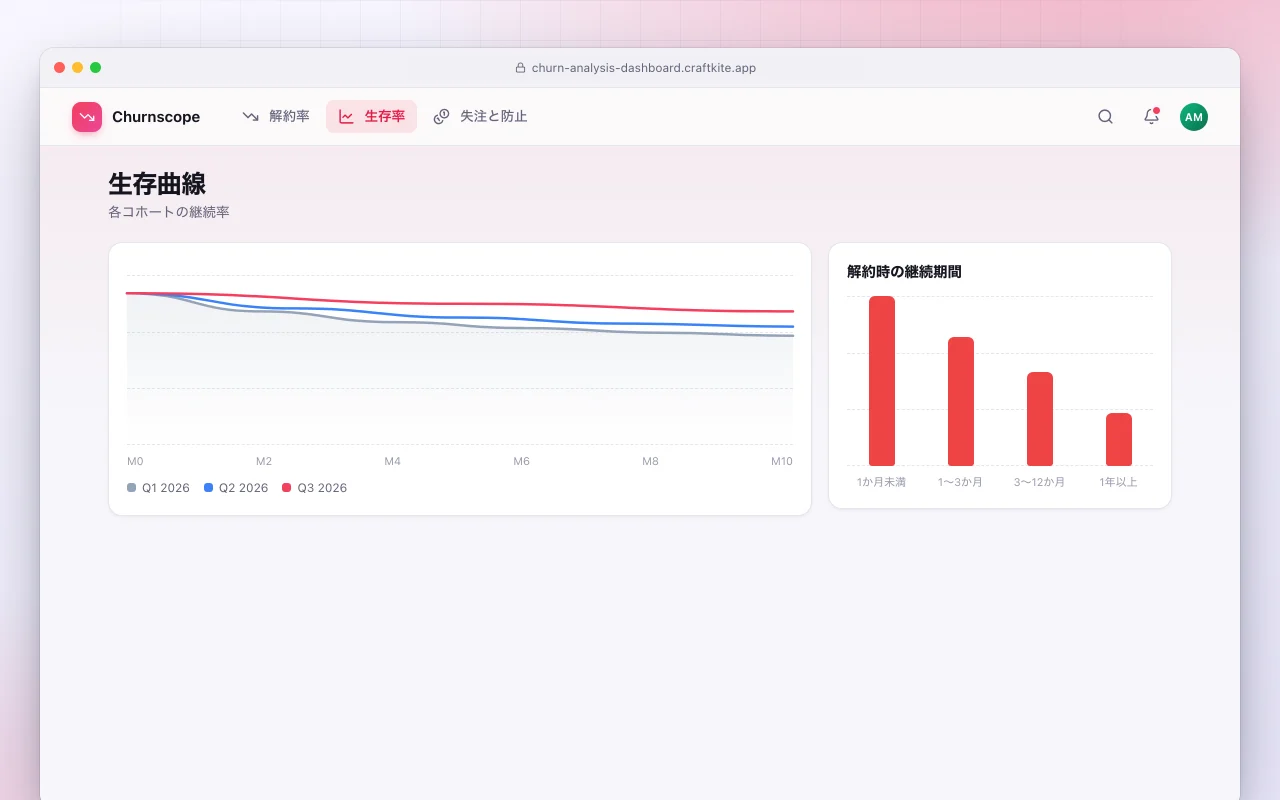Select the 3〜12か月 bar

click(x=1040, y=419)
